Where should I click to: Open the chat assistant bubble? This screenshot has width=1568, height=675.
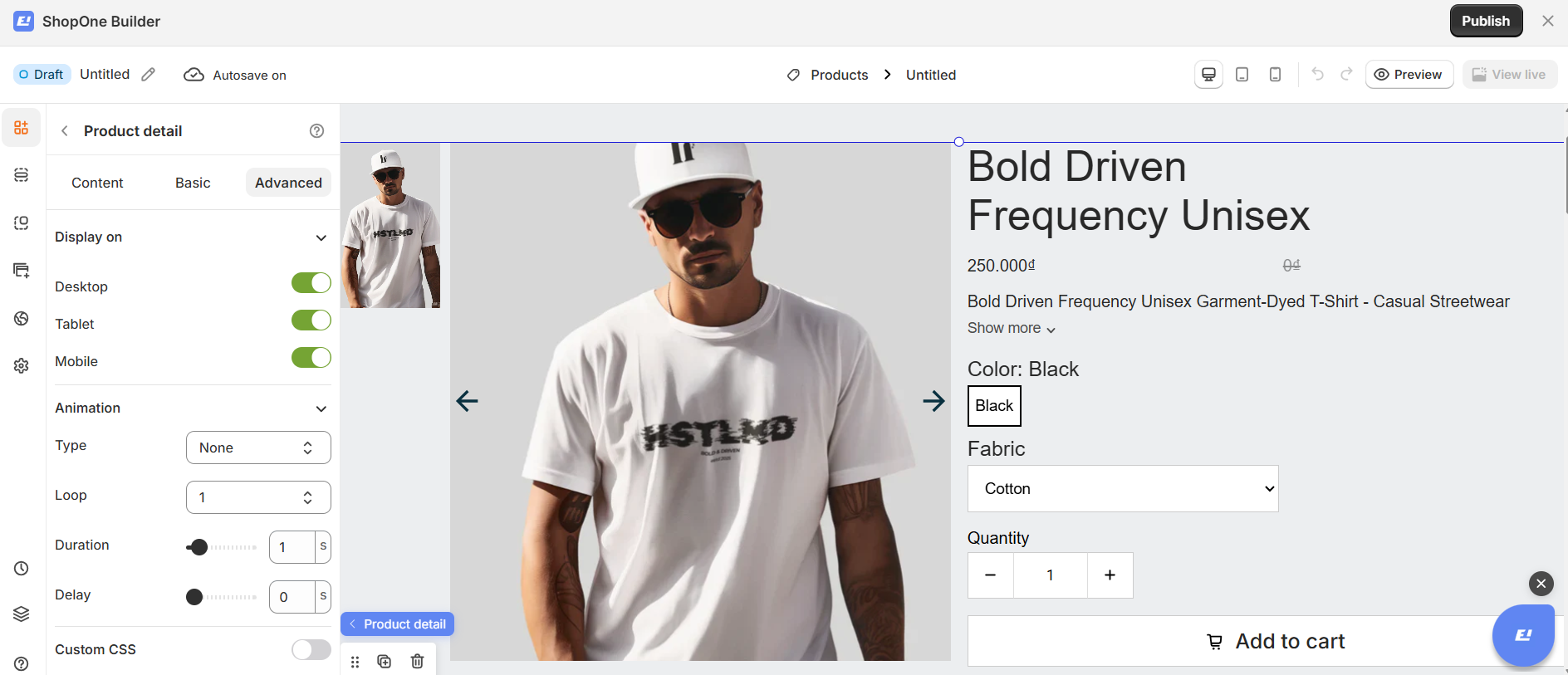(1523, 635)
